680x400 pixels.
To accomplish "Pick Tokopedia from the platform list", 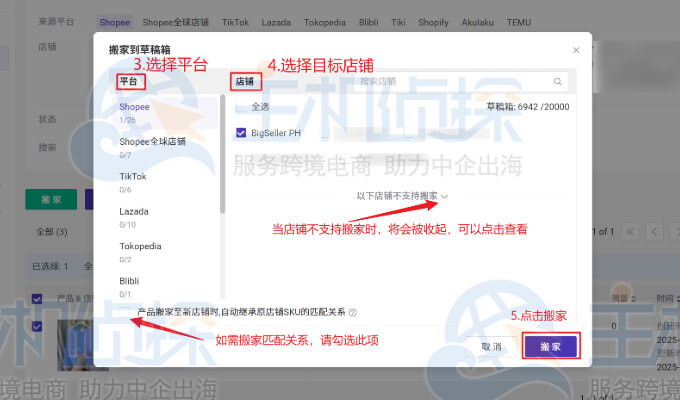I will tap(141, 246).
